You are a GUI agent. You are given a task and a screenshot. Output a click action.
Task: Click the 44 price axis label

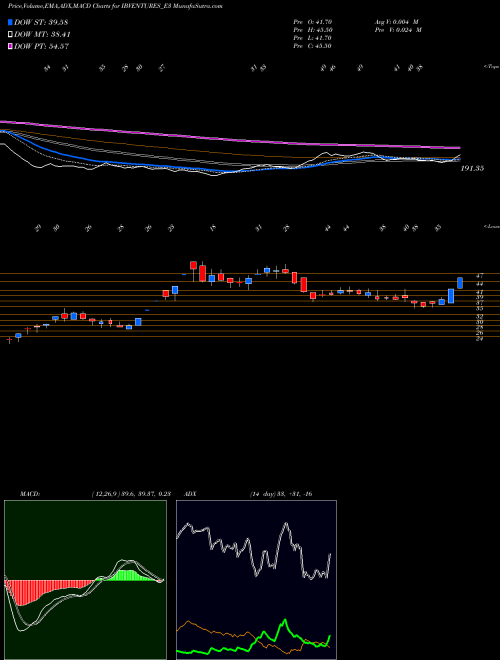pos(479,284)
